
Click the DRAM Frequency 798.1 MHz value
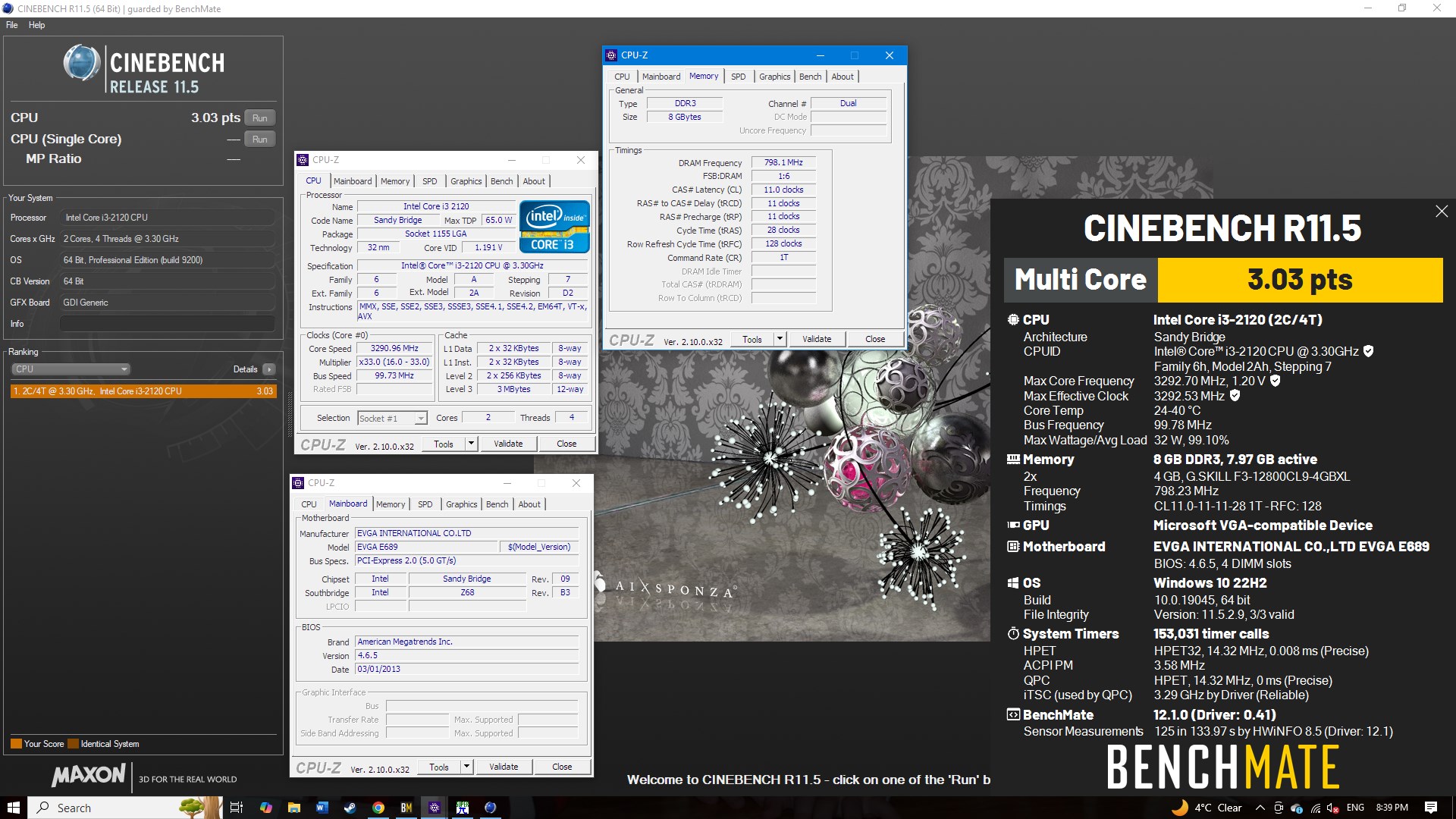click(x=783, y=162)
